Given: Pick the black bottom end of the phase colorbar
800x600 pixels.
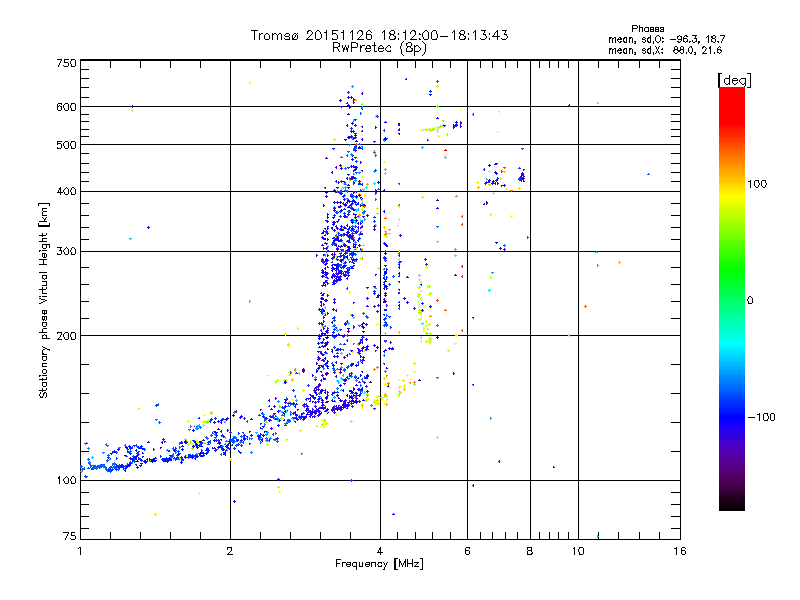Looking at the screenshot, I should [732, 505].
